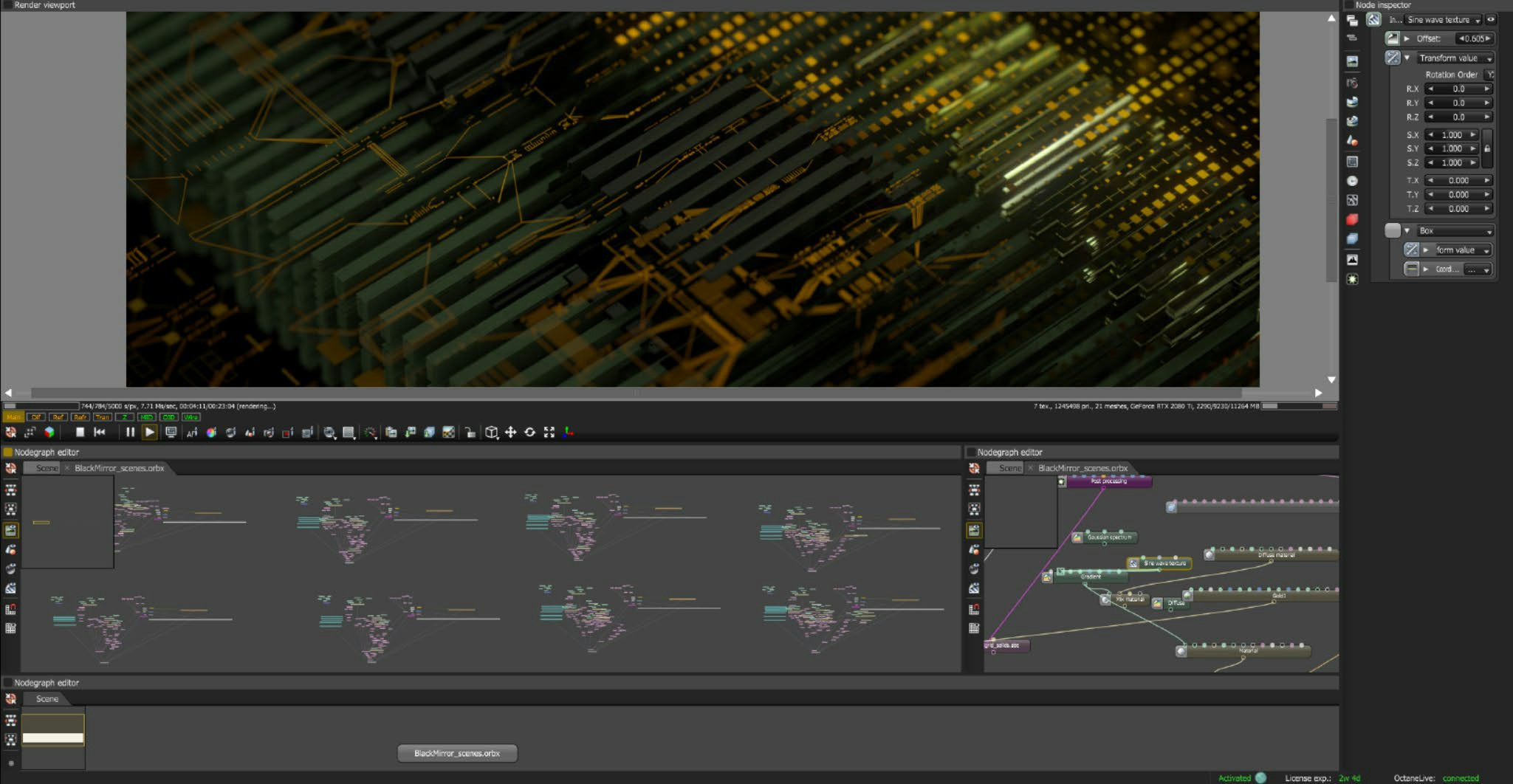Image resolution: width=1513 pixels, height=784 pixels.
Task: Select the Gaussian spectrum node
Action: point(1108,537)
